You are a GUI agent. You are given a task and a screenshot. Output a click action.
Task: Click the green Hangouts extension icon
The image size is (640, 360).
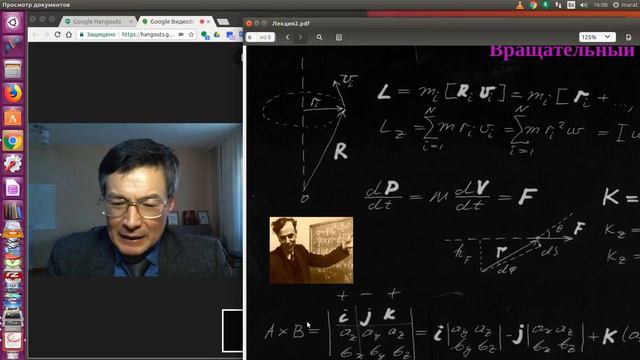205,35
